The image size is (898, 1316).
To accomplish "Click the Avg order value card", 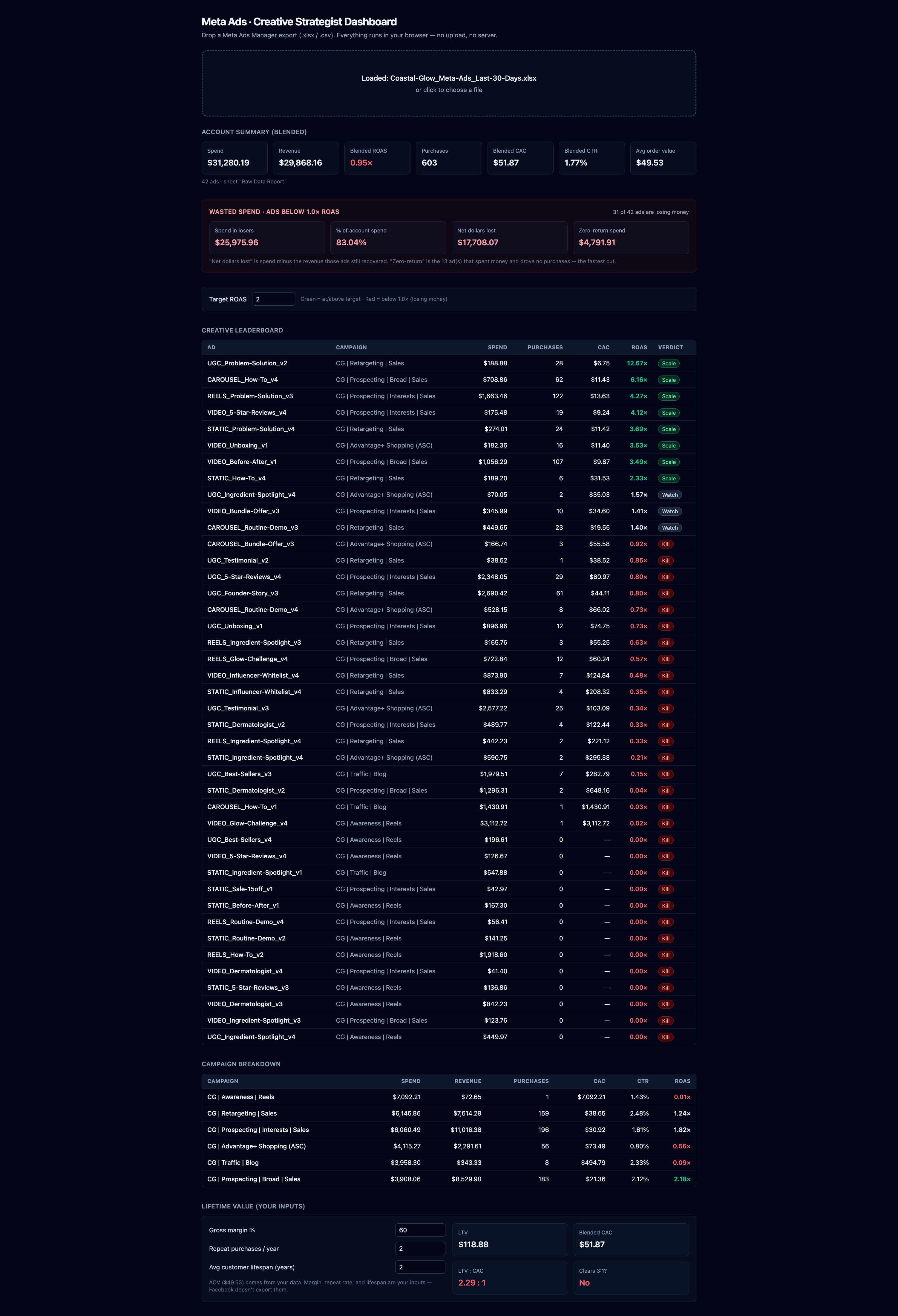I will pyautogui.click(x=663, y=158).
